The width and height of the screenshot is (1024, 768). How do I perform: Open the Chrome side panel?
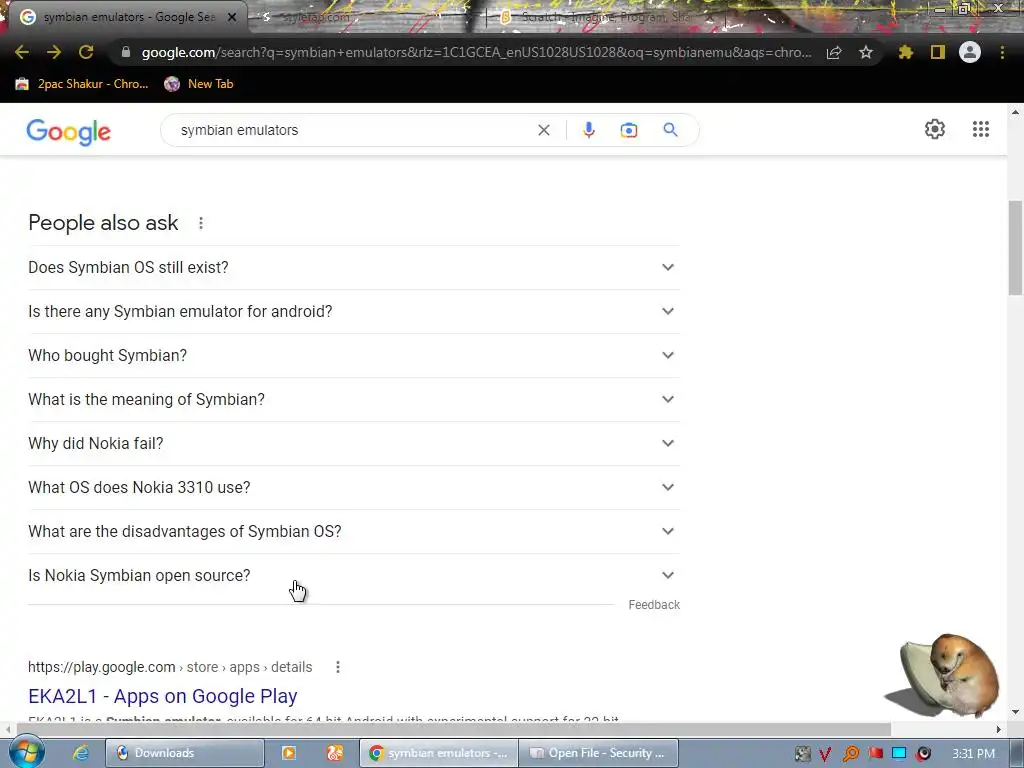(x=938, y=52)
